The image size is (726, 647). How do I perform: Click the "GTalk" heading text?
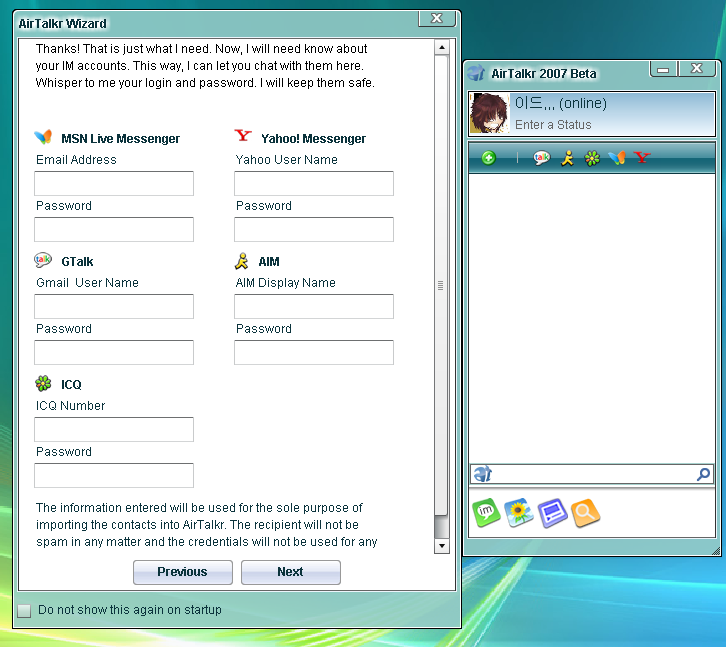77,262
